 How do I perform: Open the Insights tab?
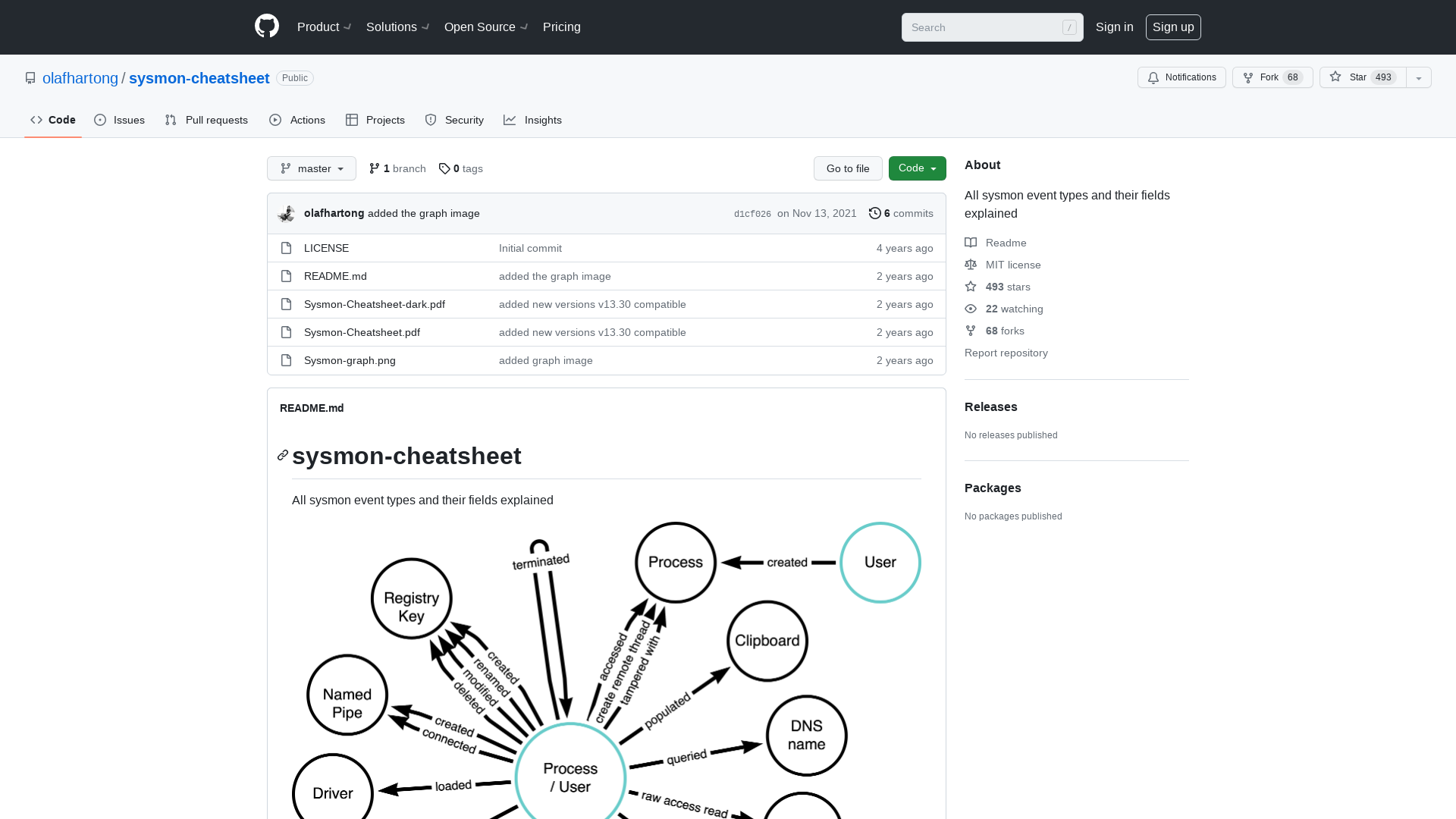[533, 120]
